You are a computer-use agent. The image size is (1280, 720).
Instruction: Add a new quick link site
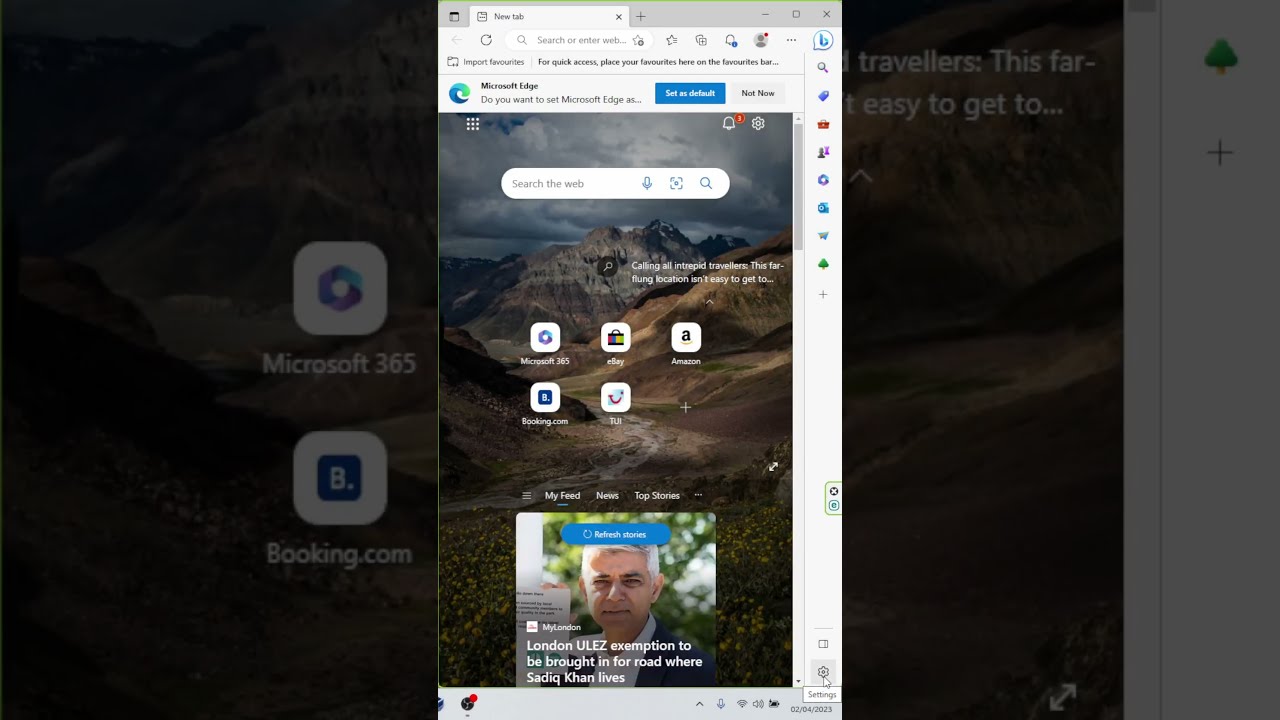click(685, 407)
